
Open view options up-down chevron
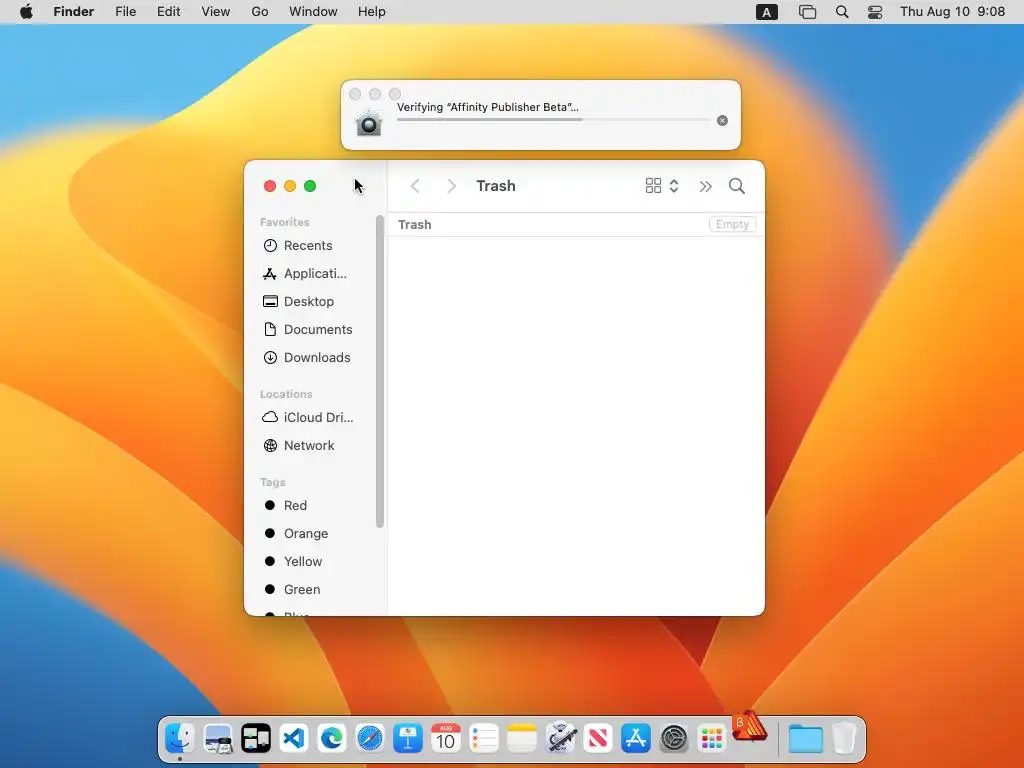point(674,186)
